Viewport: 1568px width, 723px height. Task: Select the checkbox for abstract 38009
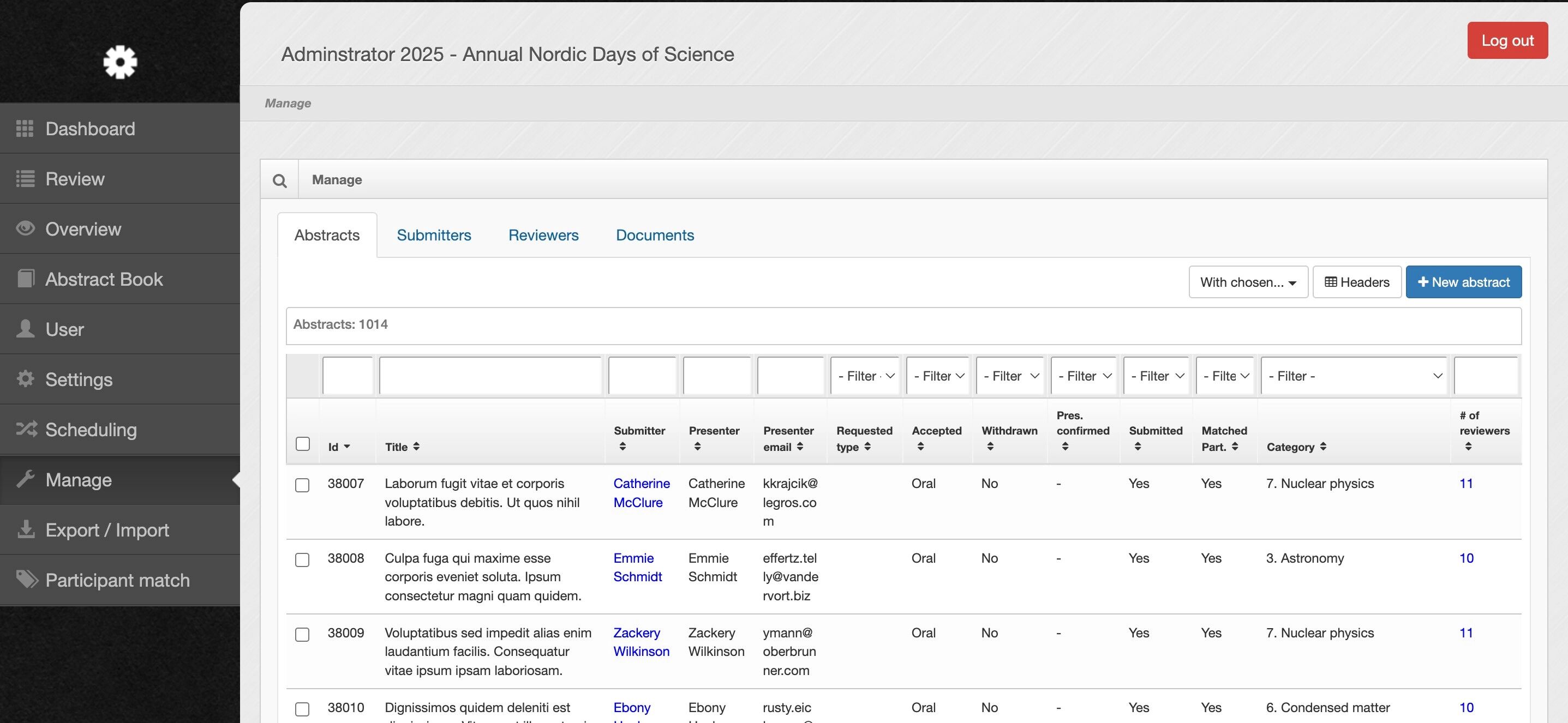pyautogui.click(x=302, y=634)
